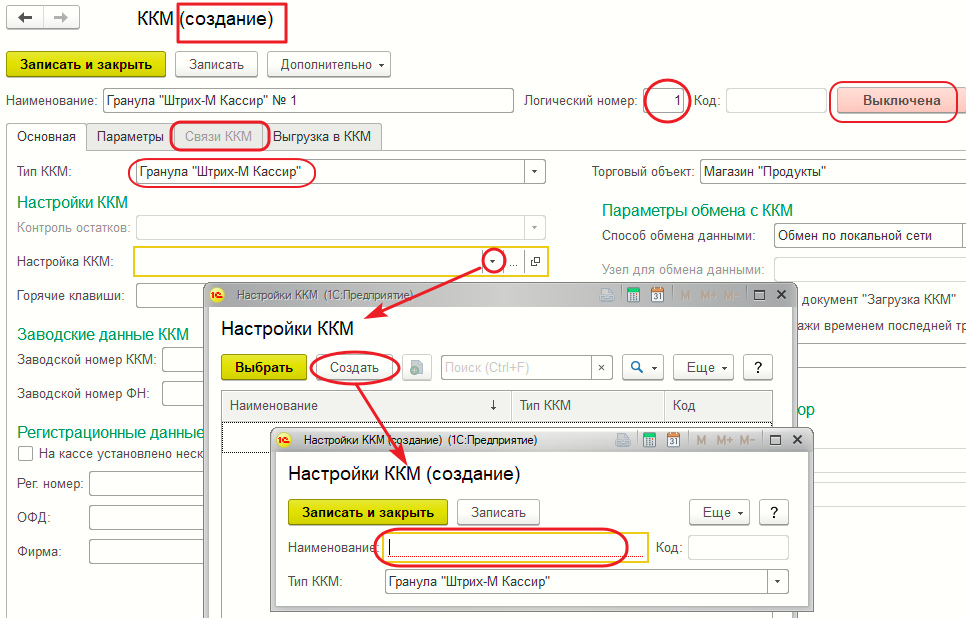The height and width of the screenshot is (618, 966).
Task: Toggle the На кассе установлено checkbox
Action: pyautogui.click(x=26, y=453)
